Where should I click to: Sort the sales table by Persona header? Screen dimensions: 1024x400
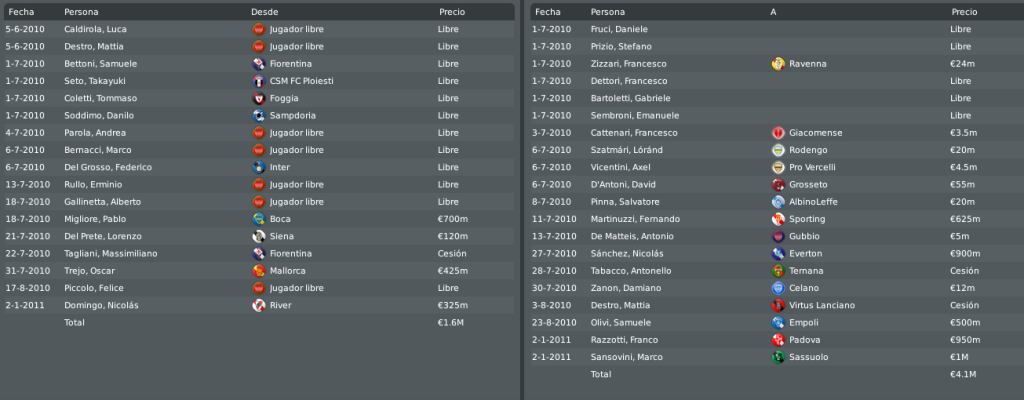(607, 12)
